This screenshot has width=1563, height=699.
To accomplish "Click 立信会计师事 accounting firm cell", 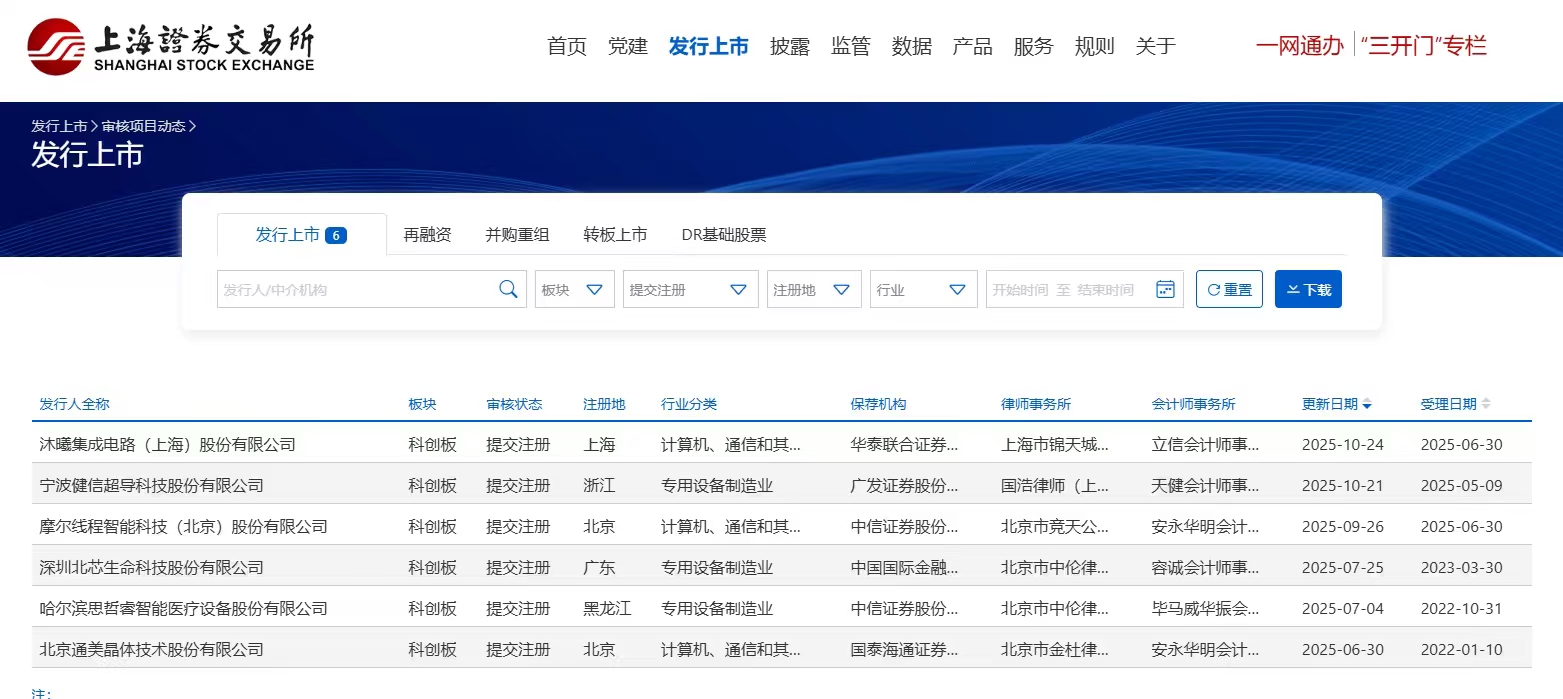I will tap(1206, 444).
